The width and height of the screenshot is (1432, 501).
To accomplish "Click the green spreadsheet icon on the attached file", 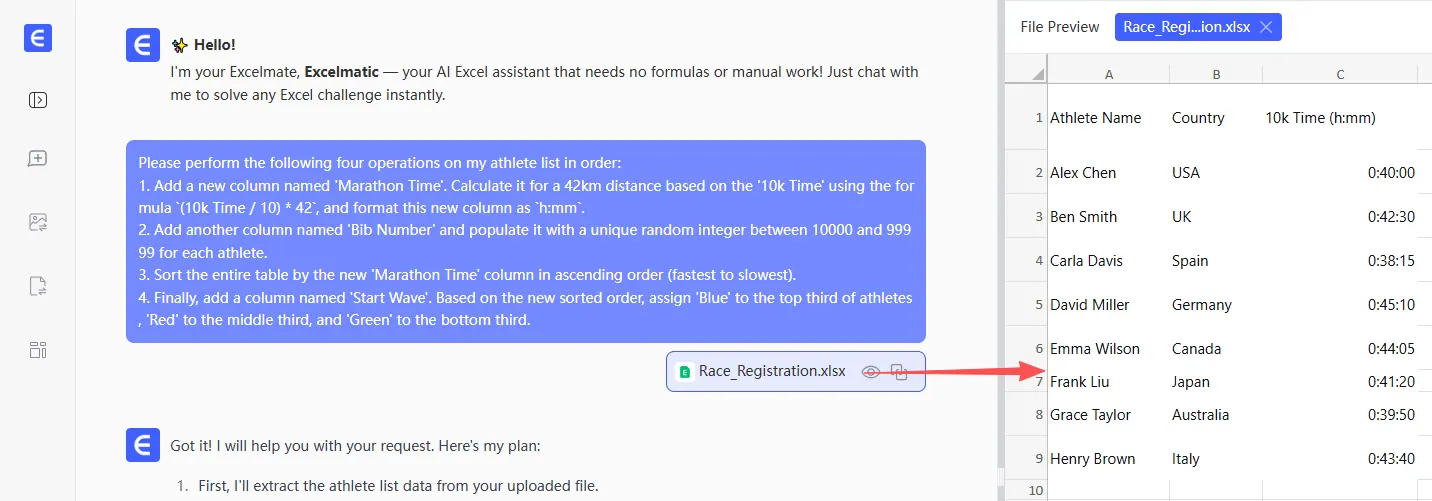I will pos(685,372).
